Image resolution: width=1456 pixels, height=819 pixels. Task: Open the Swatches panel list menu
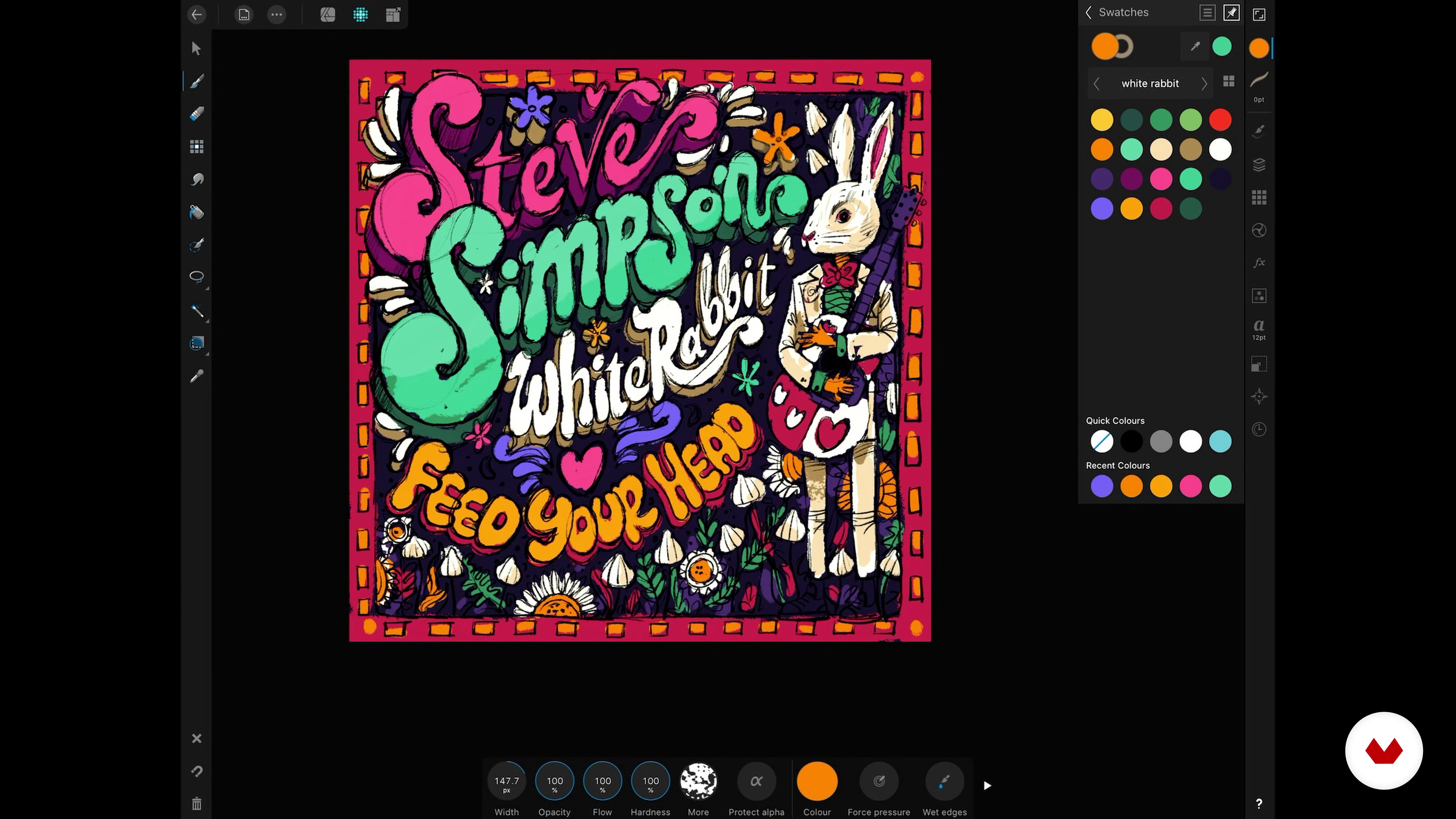(1207, 13)
